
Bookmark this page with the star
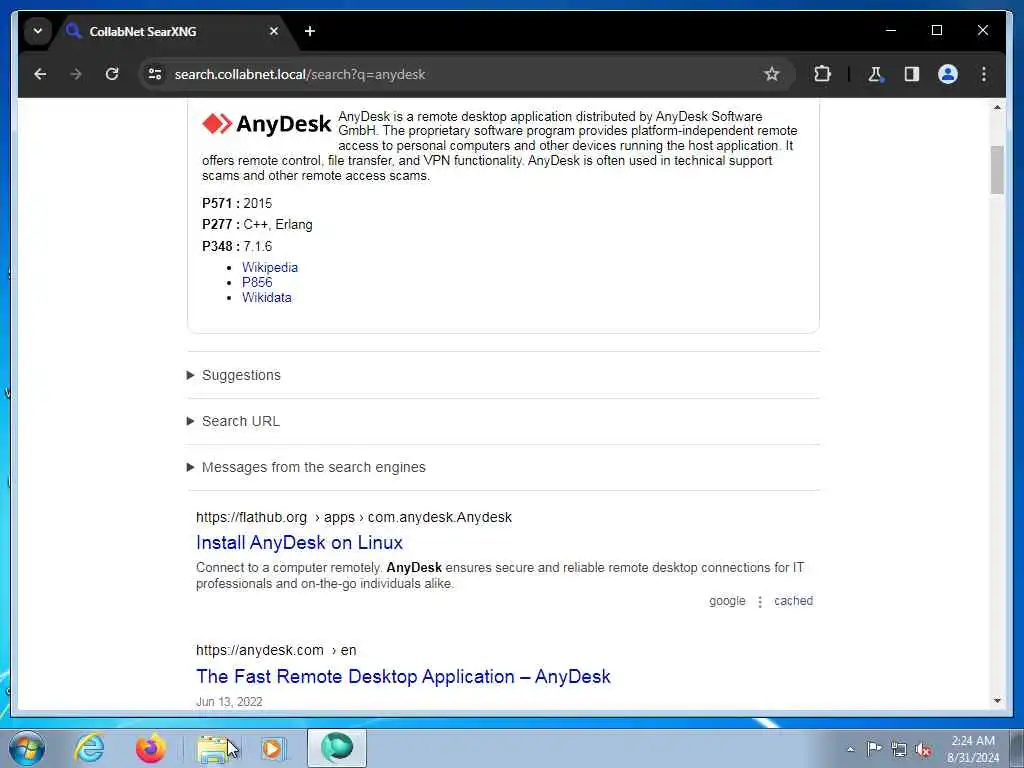click(772, 74)
